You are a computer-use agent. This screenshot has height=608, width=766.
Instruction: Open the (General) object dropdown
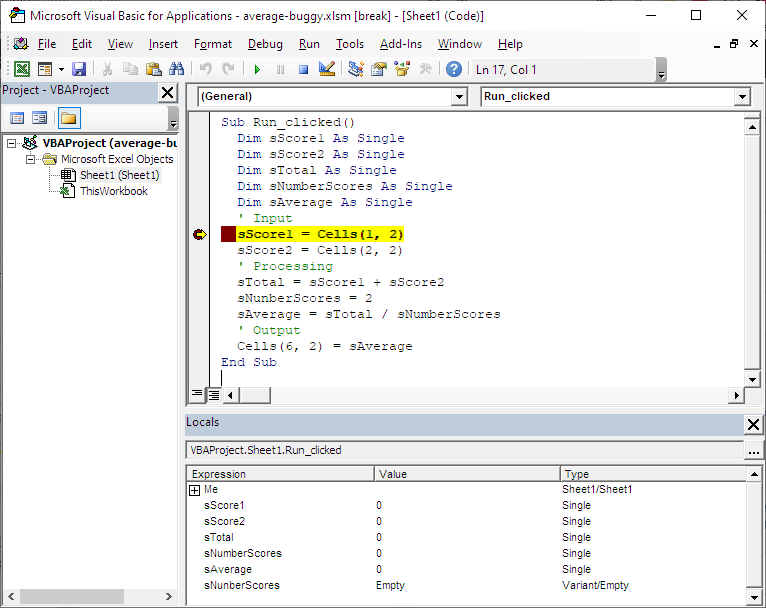459,97
